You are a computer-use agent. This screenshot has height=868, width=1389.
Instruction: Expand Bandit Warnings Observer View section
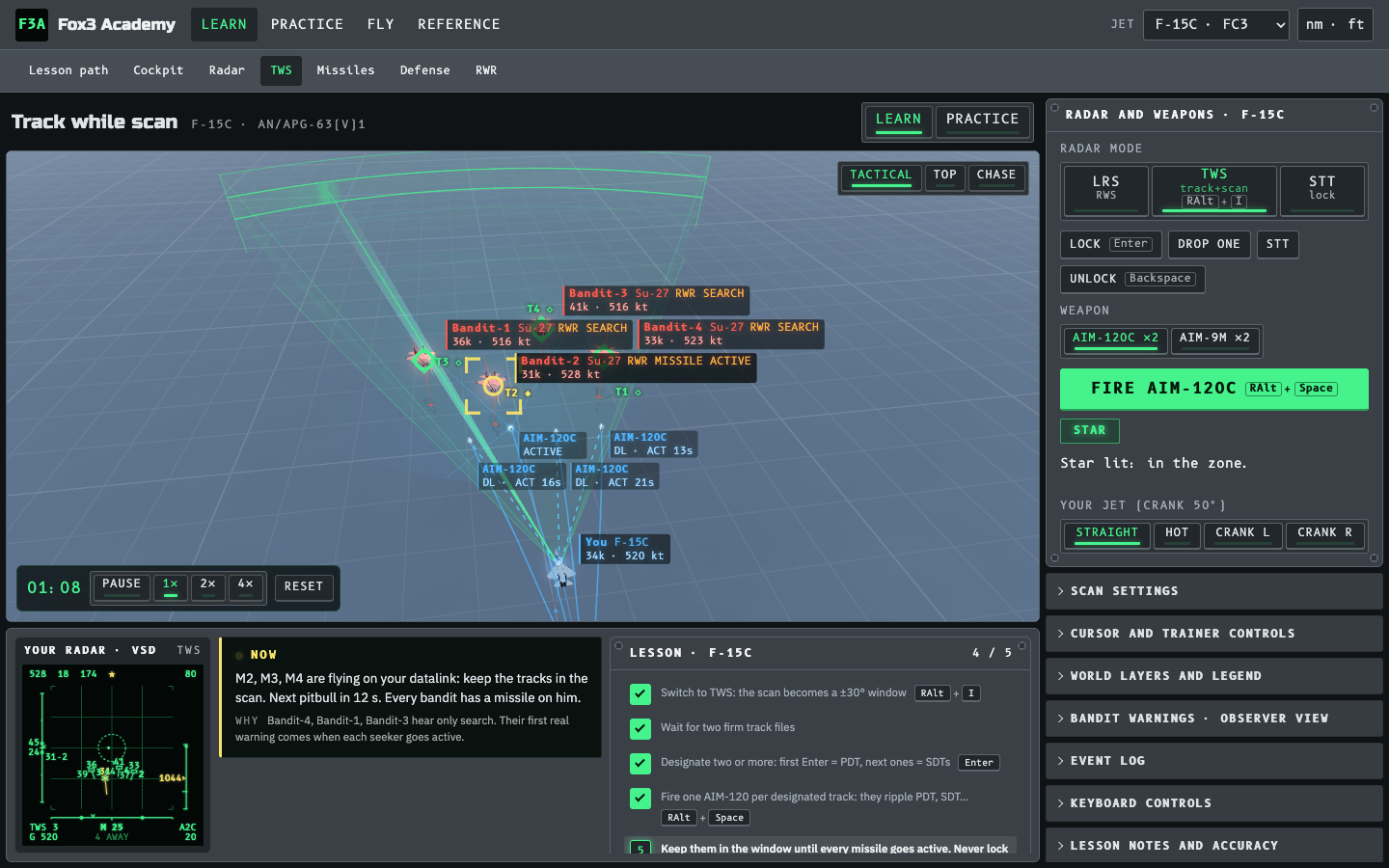[x=1214, y=719]
